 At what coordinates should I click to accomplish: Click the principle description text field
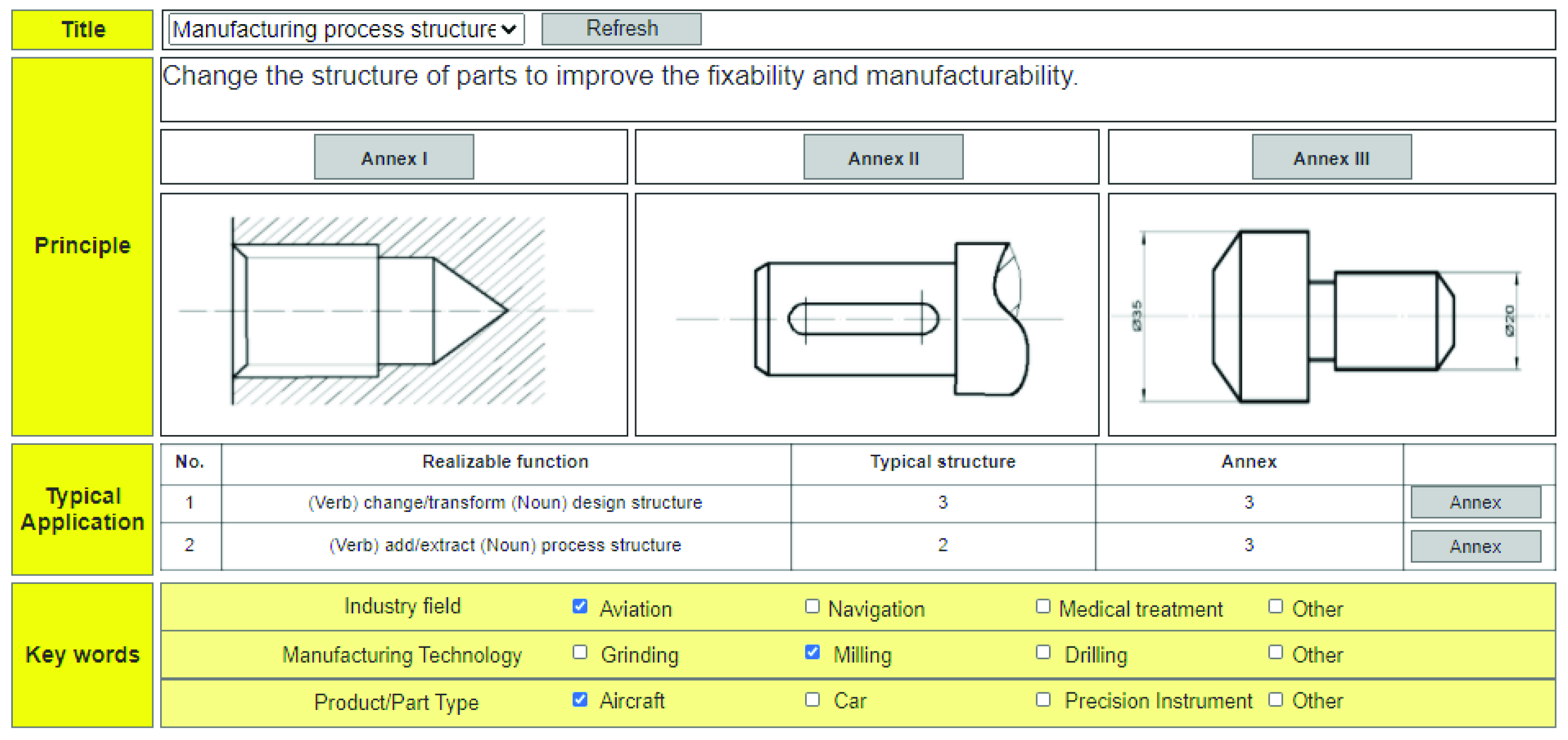(x=857, y=90)
